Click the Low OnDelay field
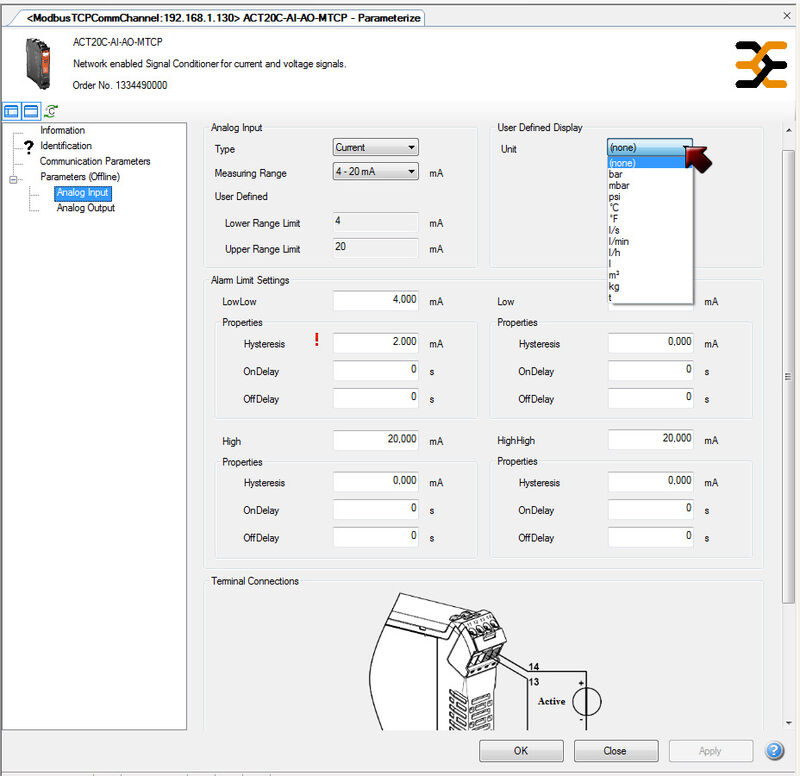The image size is (800, 776). tap(651, 370)
